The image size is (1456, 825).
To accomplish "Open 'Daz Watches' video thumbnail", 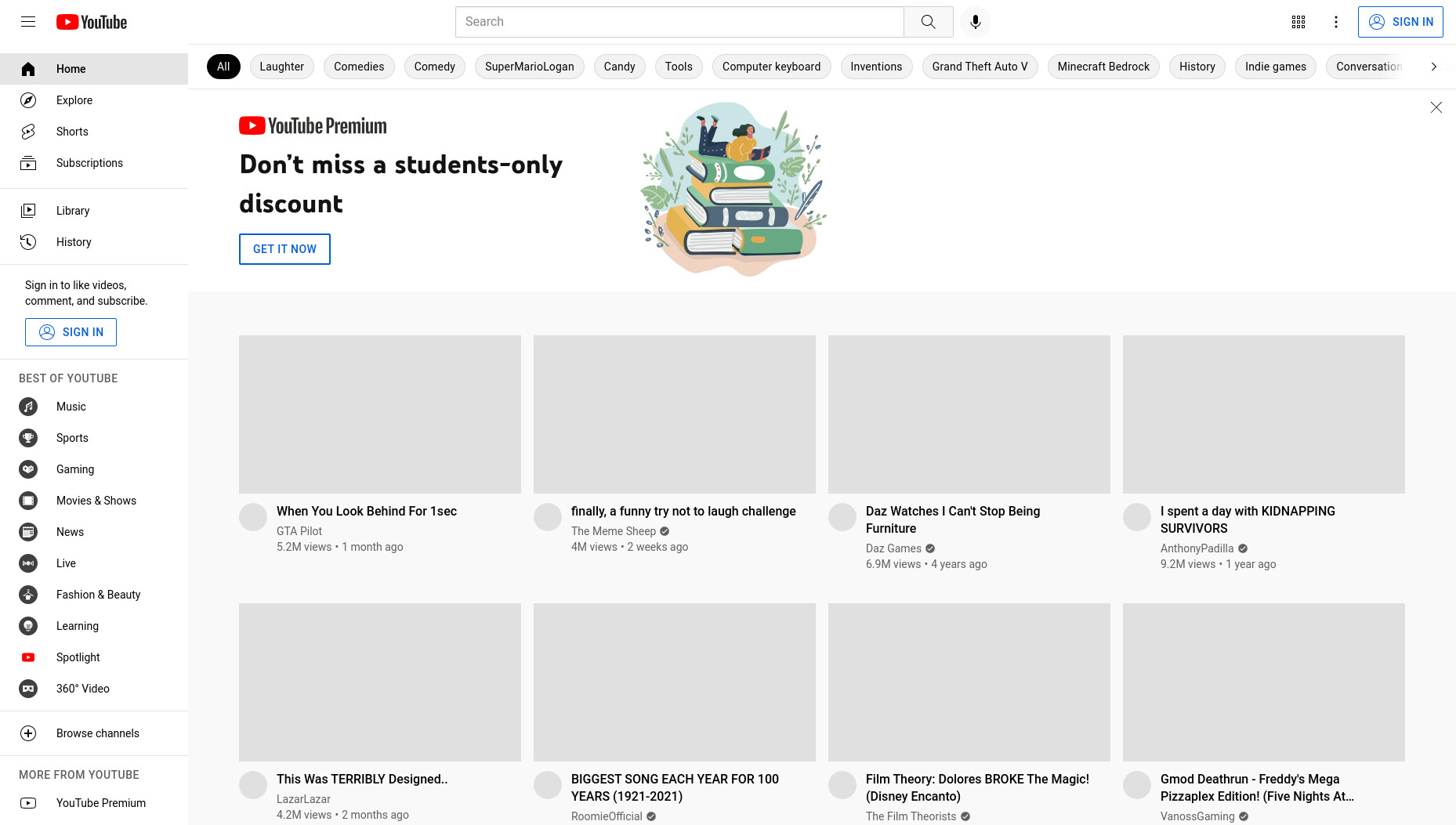I will [x=969, y=414].
